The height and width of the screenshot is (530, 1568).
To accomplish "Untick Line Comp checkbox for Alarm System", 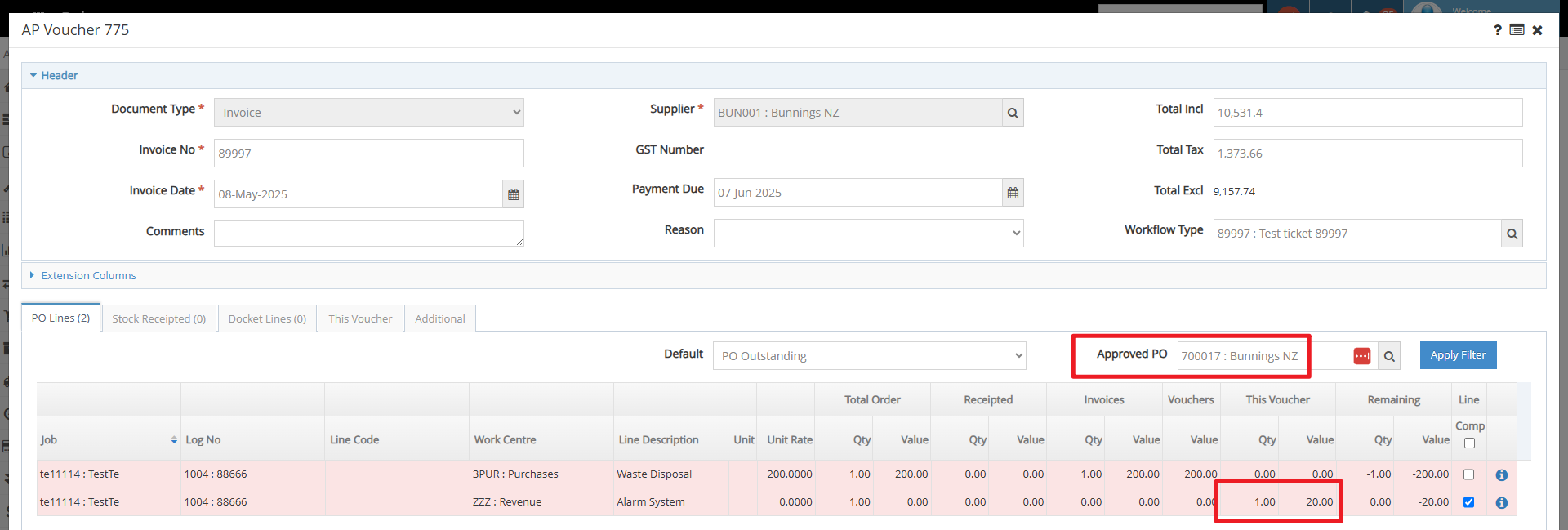I will click(1468, 502).
